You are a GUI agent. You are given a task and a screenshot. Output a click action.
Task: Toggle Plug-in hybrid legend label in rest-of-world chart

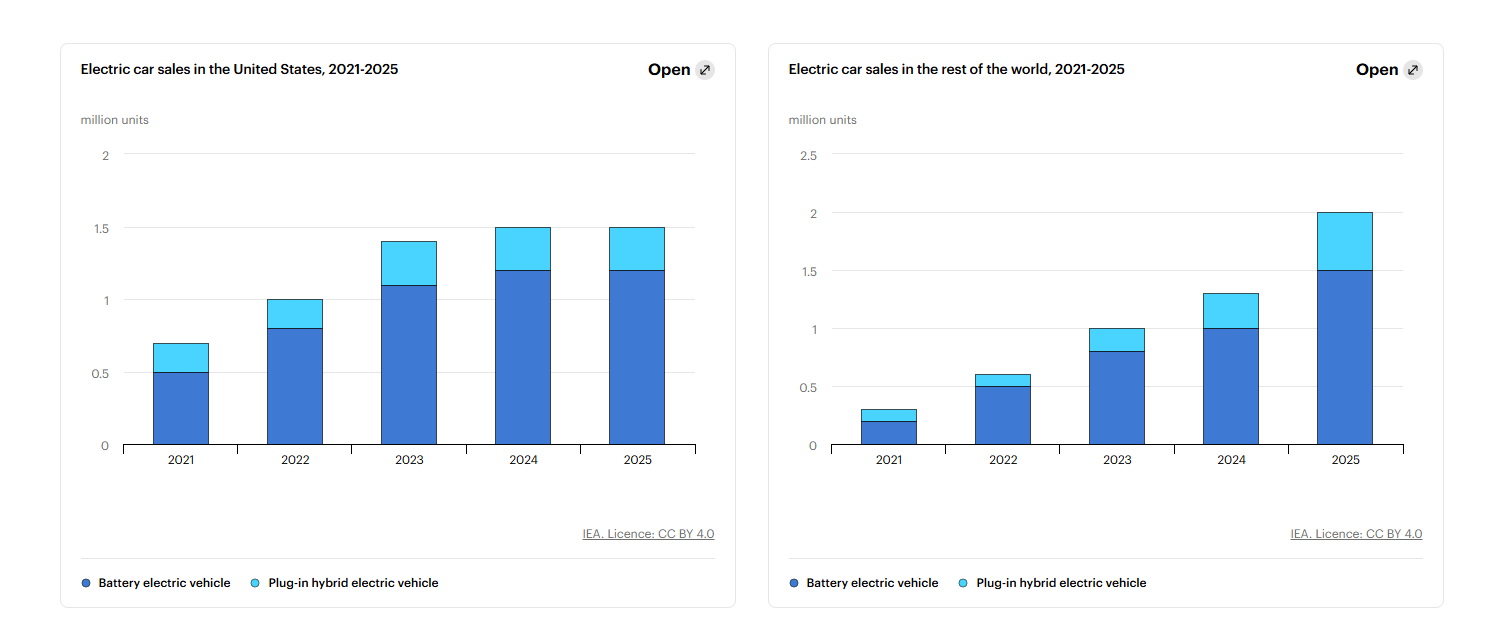[1061, 583]
